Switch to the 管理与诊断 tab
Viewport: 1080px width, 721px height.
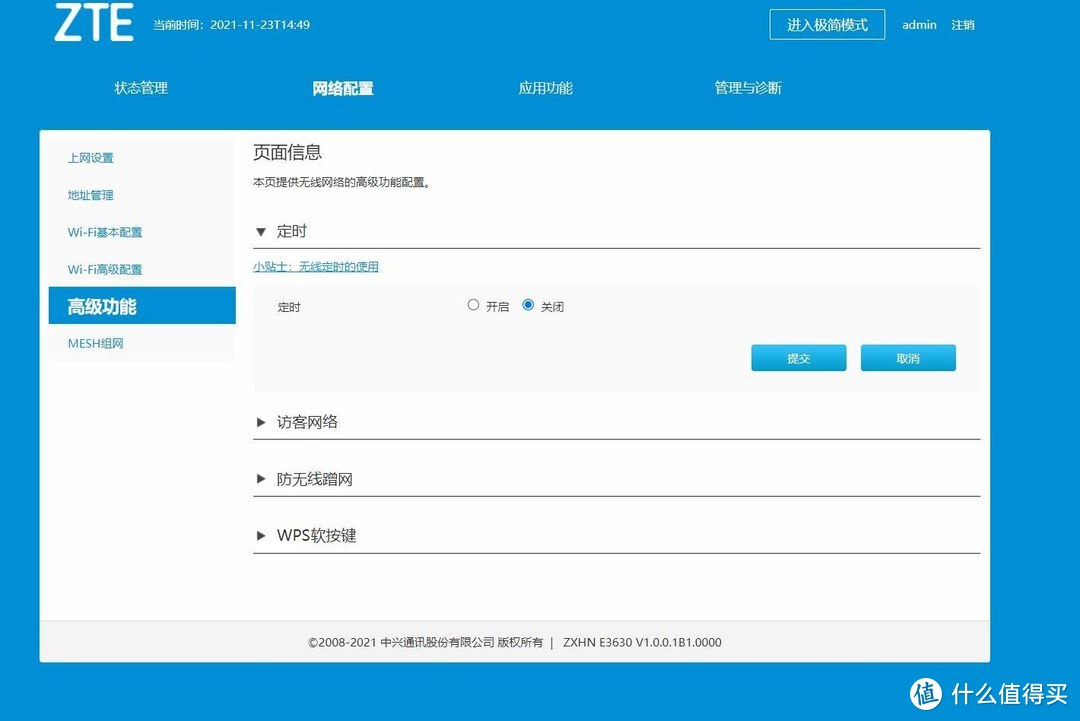coord(746,88)
